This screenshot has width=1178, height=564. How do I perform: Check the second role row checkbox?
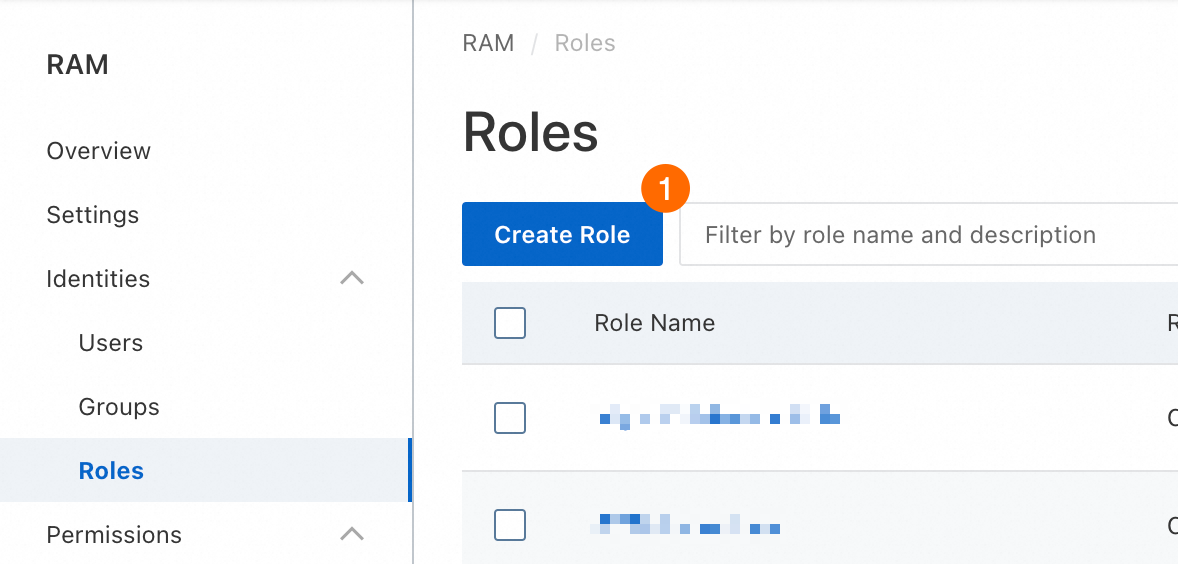(x=510, y=525)
